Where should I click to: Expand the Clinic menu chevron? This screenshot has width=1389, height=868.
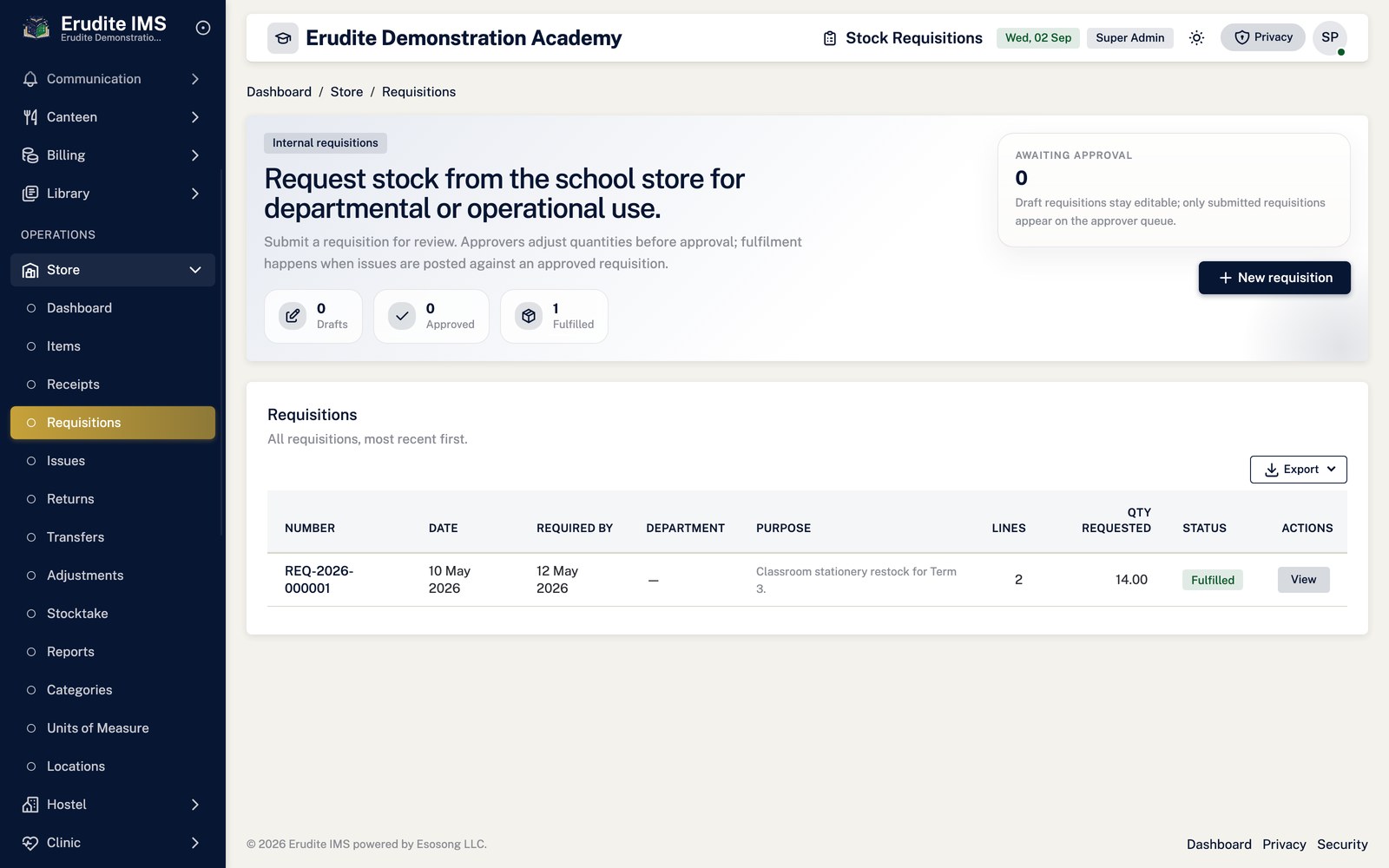pos(195,843)
